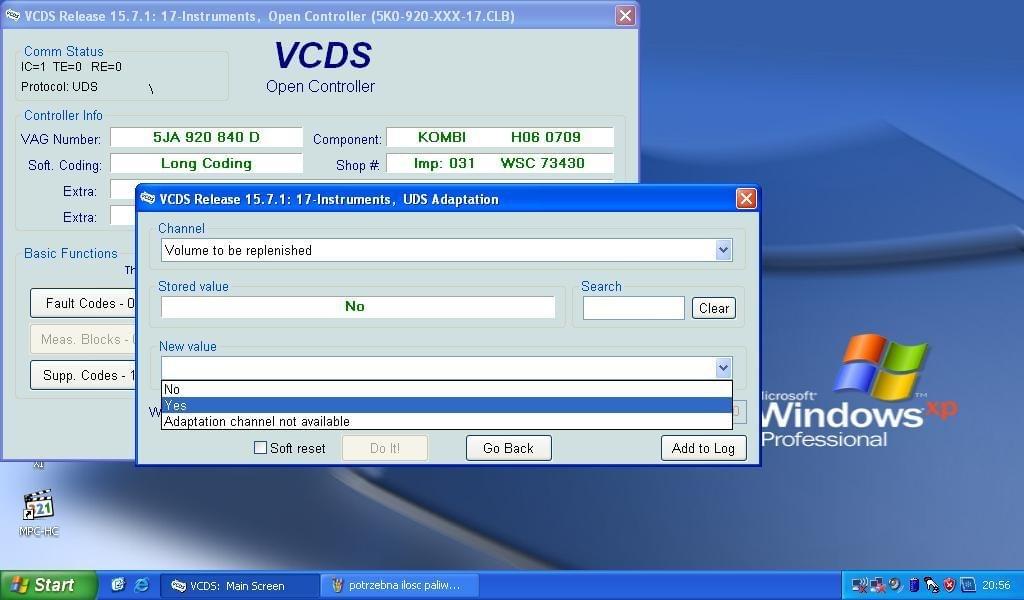Click 'IC=1 TE=0 RE=0' comm status
The width and height of the screenshot is (1024, 600).
[x=71, y=67]
